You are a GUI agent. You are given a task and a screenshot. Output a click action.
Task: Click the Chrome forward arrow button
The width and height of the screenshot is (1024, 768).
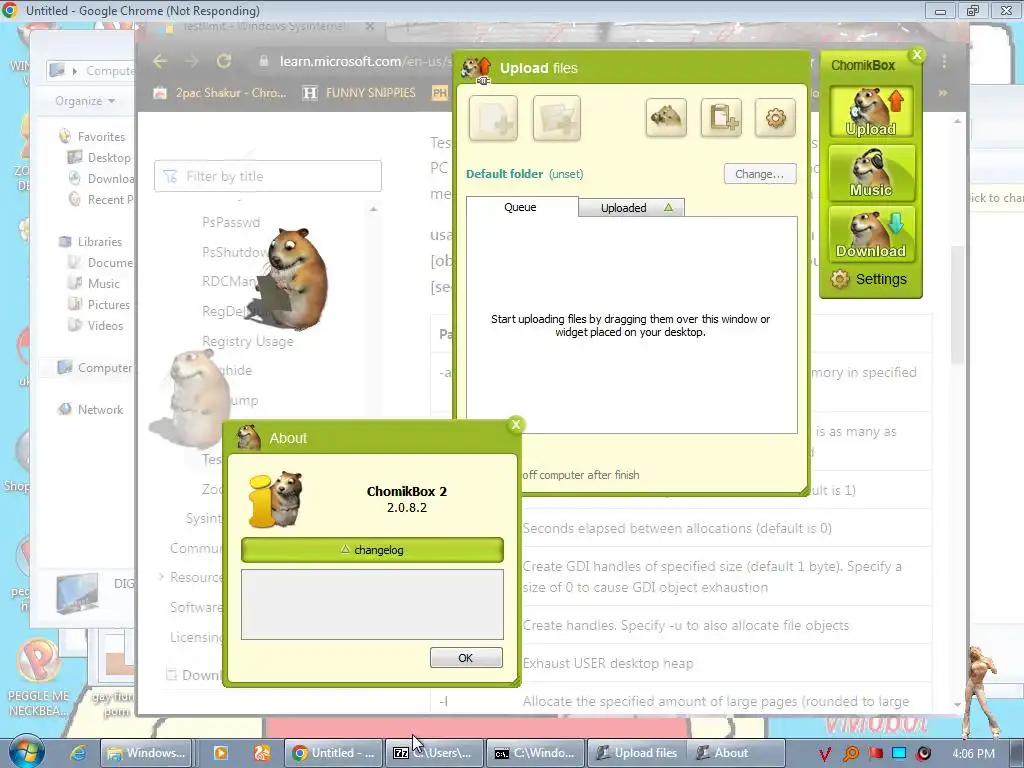click(x=192, y=61)
